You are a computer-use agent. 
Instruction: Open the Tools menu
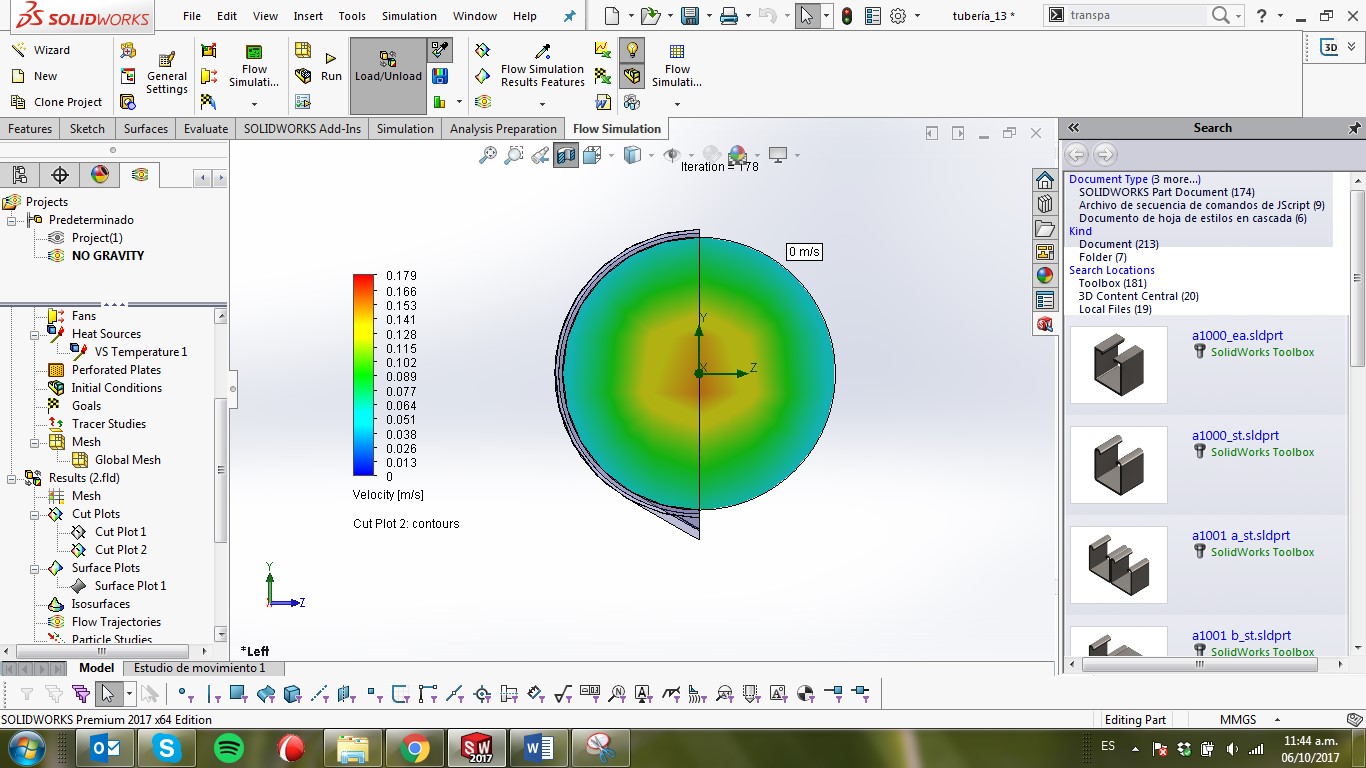pos(352,16)
